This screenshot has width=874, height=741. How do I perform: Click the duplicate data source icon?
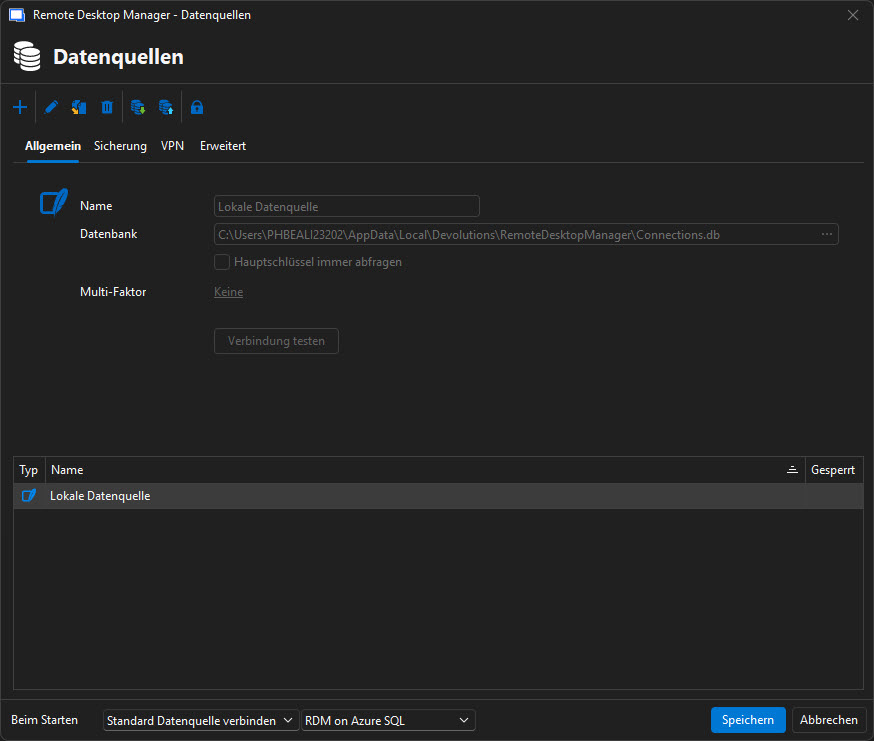79,107
